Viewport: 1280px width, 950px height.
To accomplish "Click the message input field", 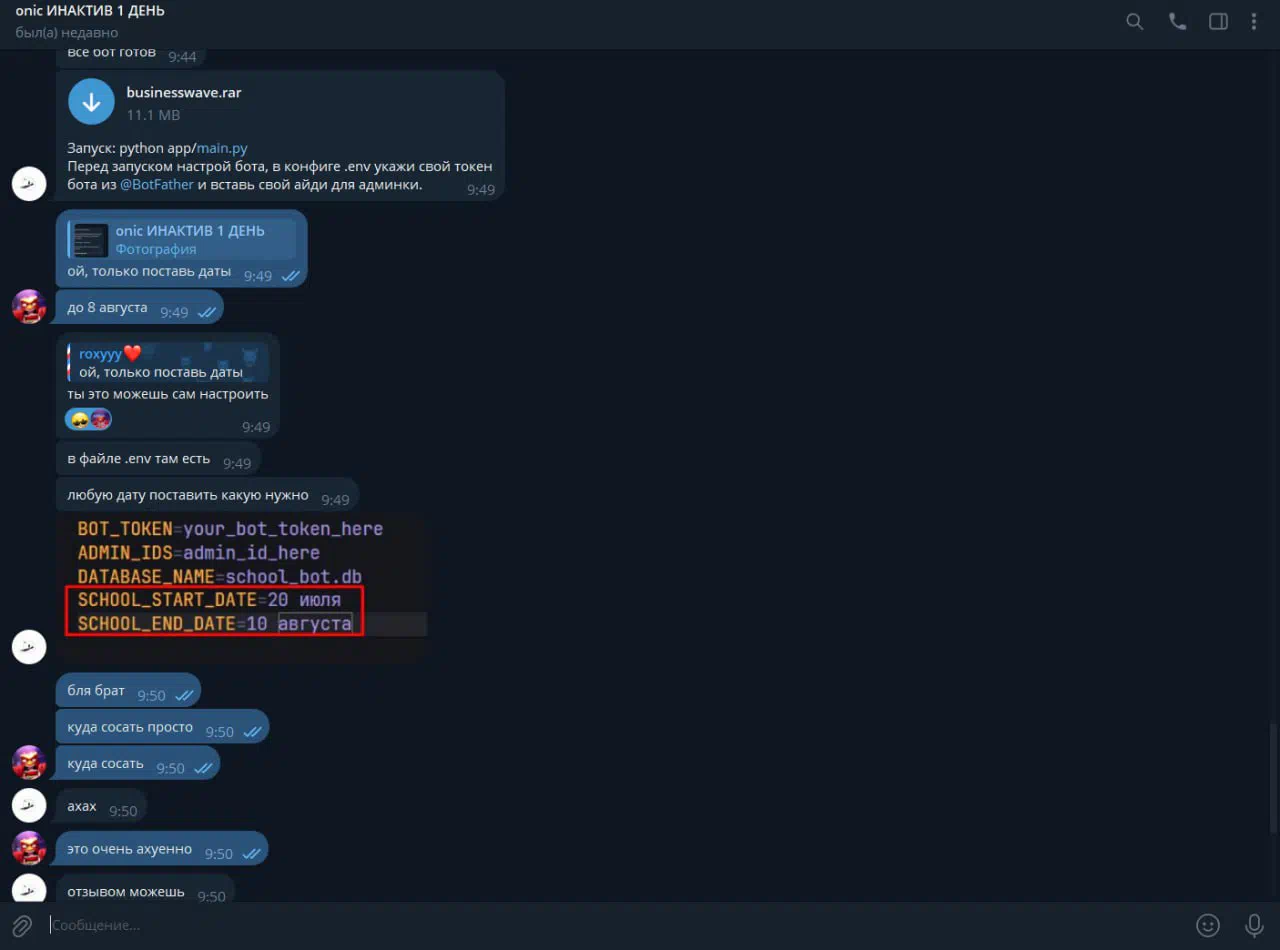I will pyautogui.click(x=615, y=925).
